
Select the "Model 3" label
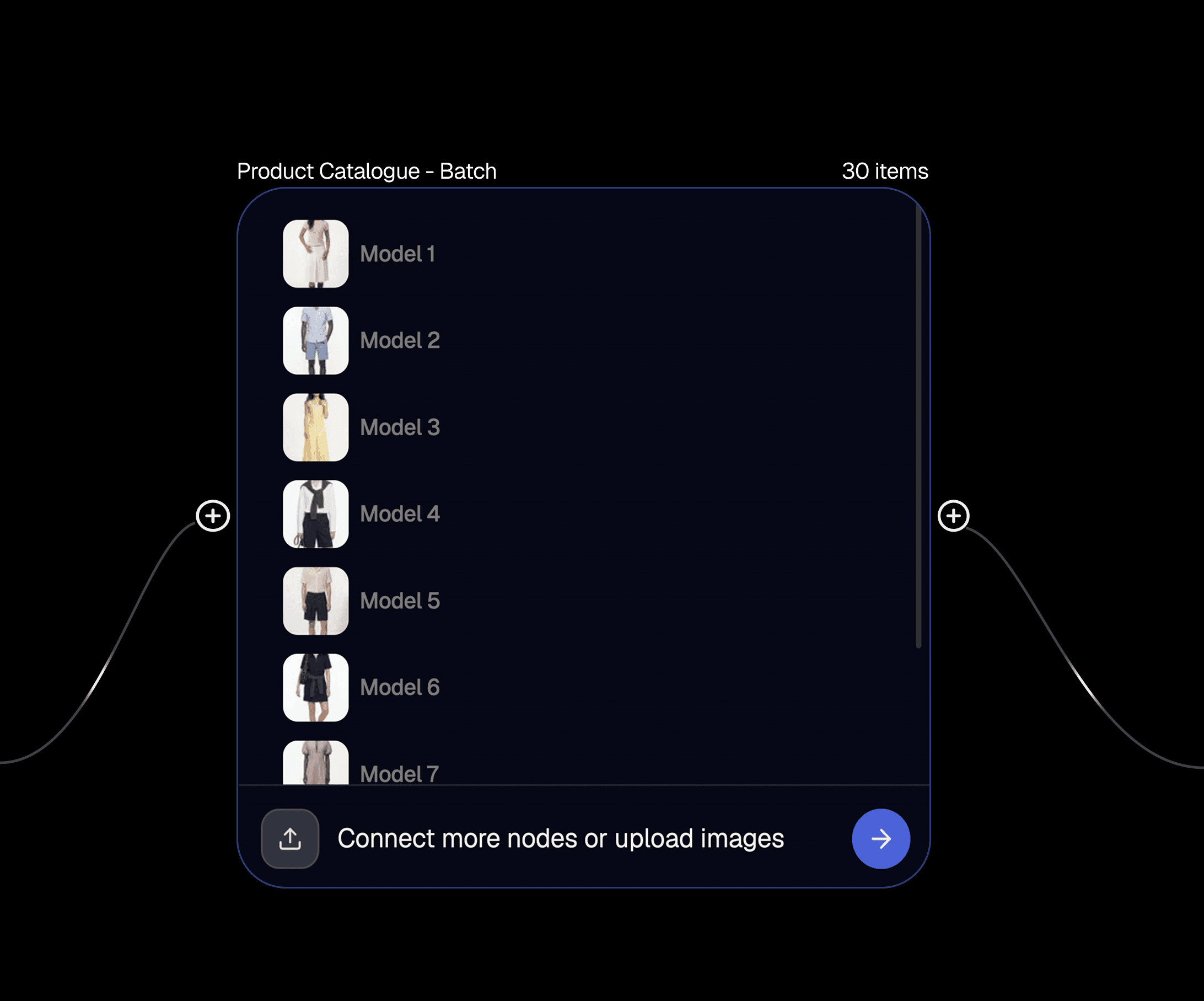400,427
